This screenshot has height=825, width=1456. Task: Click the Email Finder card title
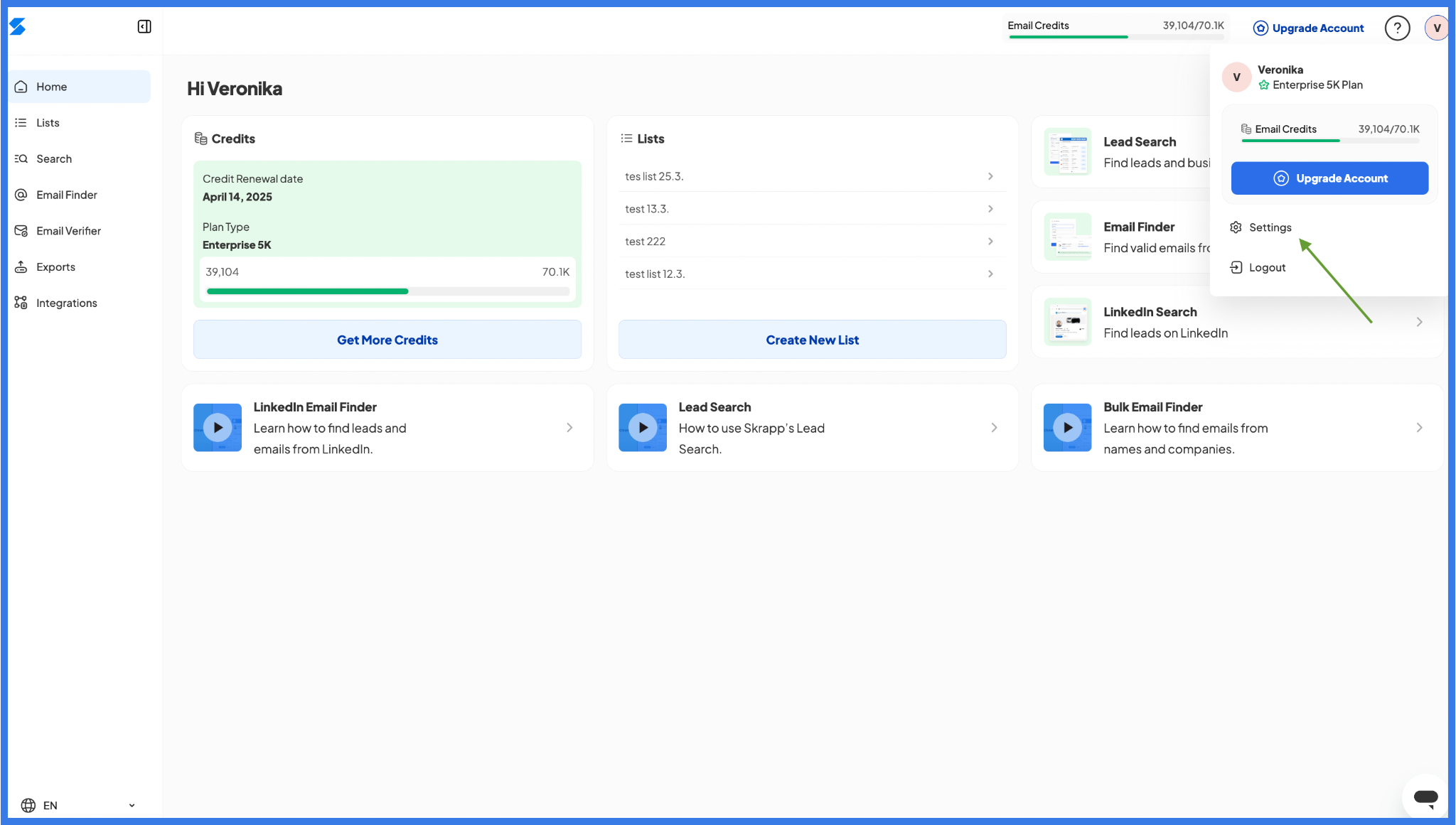(1139, 227)
